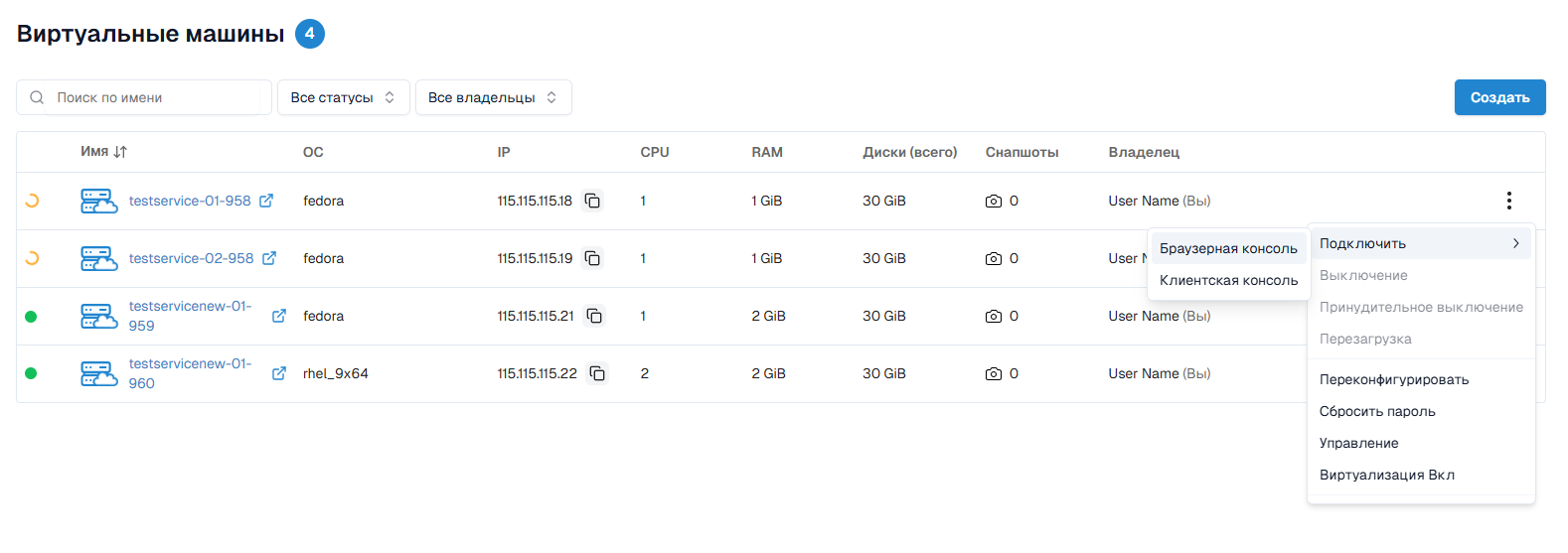Click Сбросить пароль in context menu
The image size is (1568, 553).
point(1377,411)
